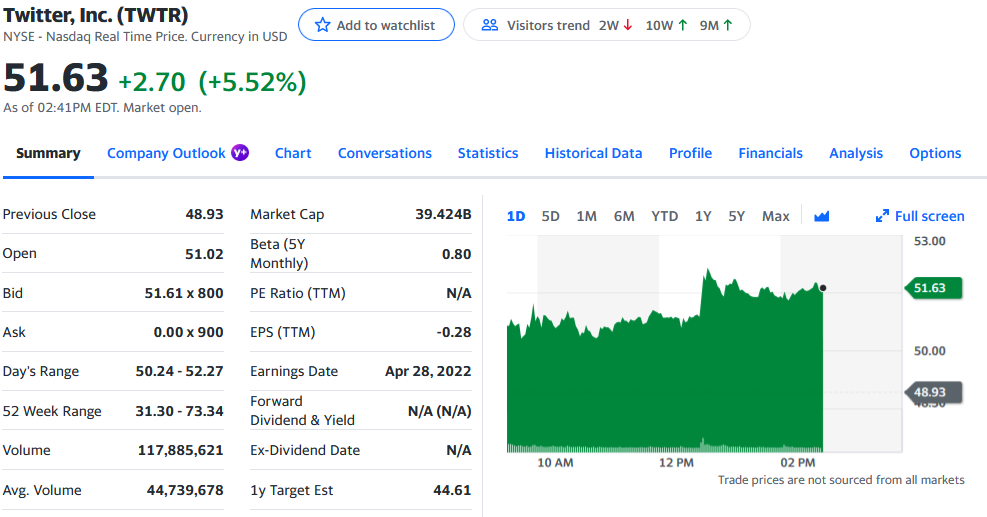Select the Max chart range

pyautogui.click(x=776, y=216)
